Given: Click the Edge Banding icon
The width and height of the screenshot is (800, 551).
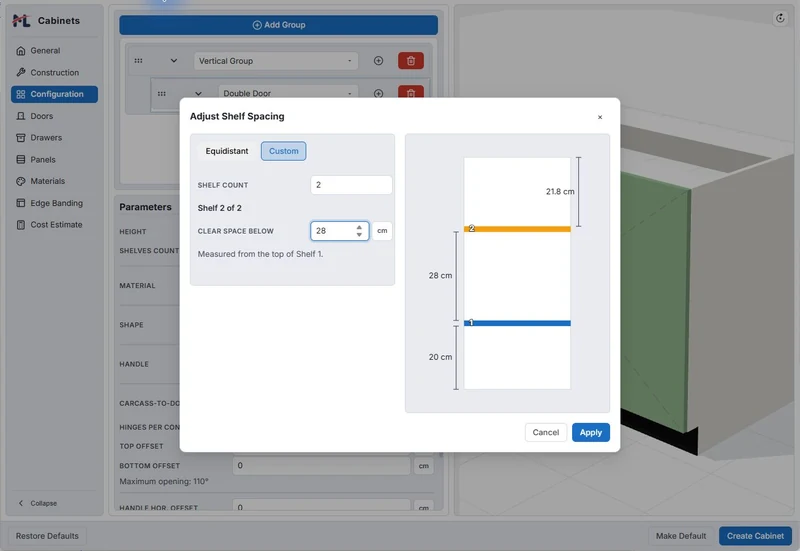Looking at the screenshot, I should tap(20, 203).
